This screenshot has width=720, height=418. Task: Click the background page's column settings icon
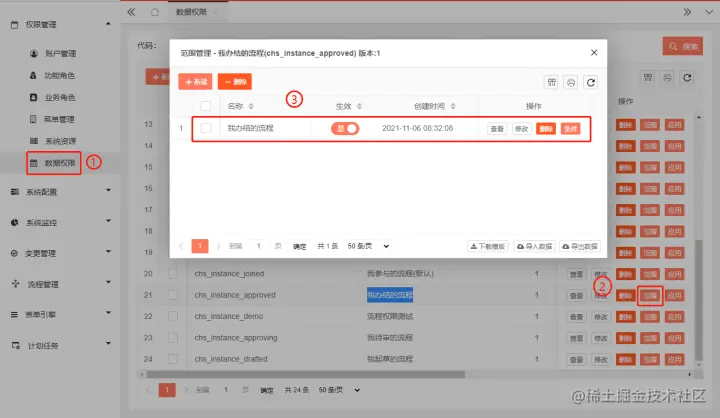pyautogui.click(x=648, y=78)
